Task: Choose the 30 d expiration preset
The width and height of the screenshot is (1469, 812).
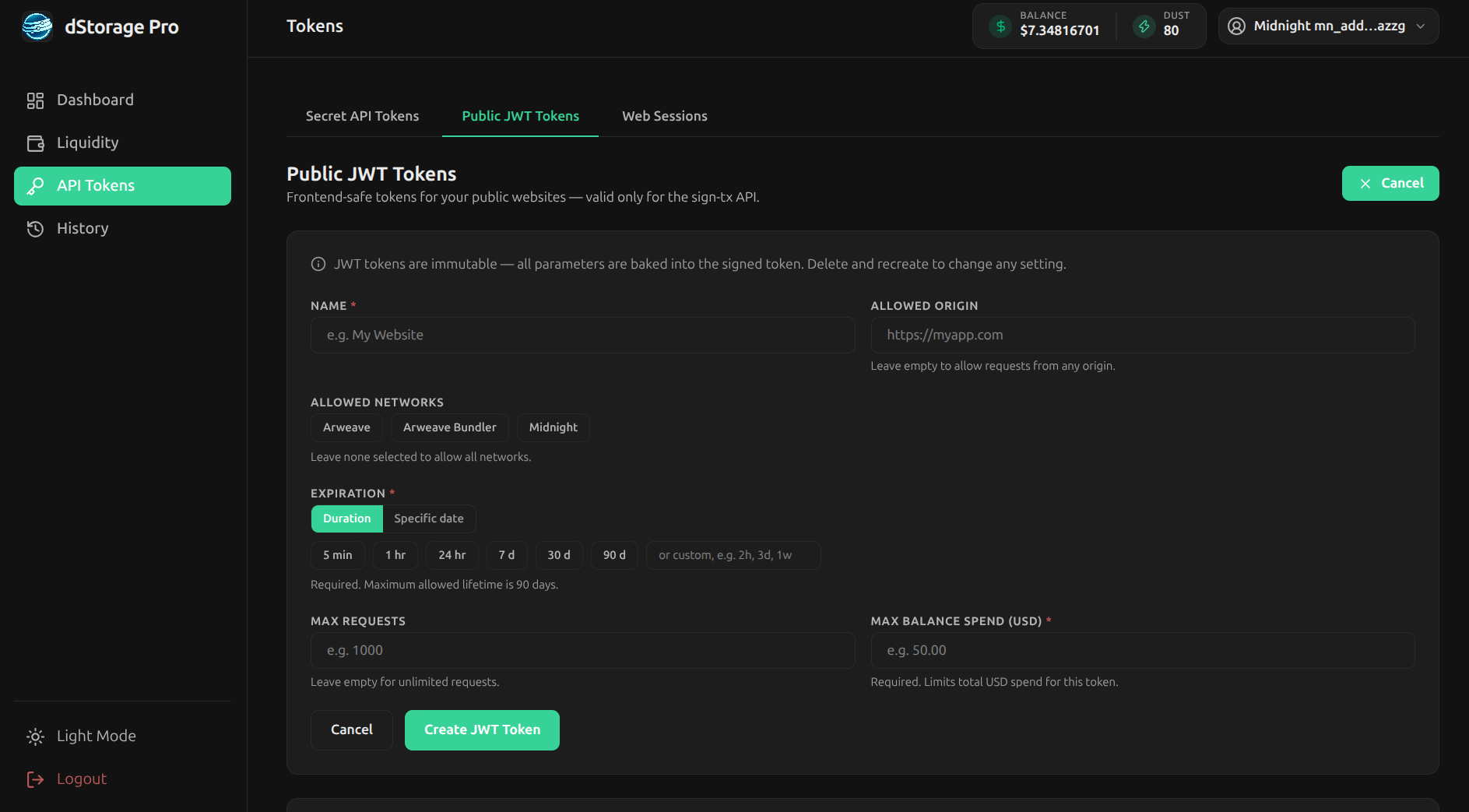Action: 559,555
